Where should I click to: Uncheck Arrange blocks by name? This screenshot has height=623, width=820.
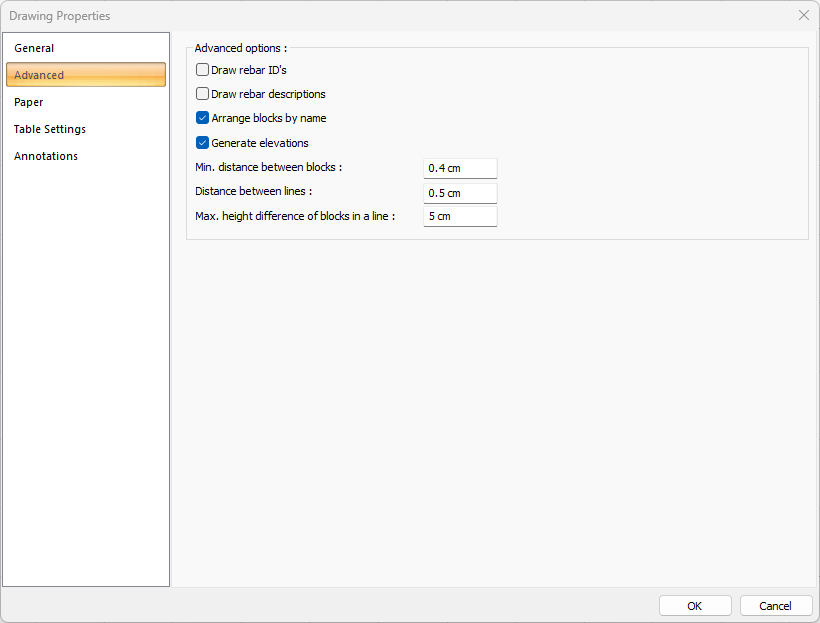203,118
